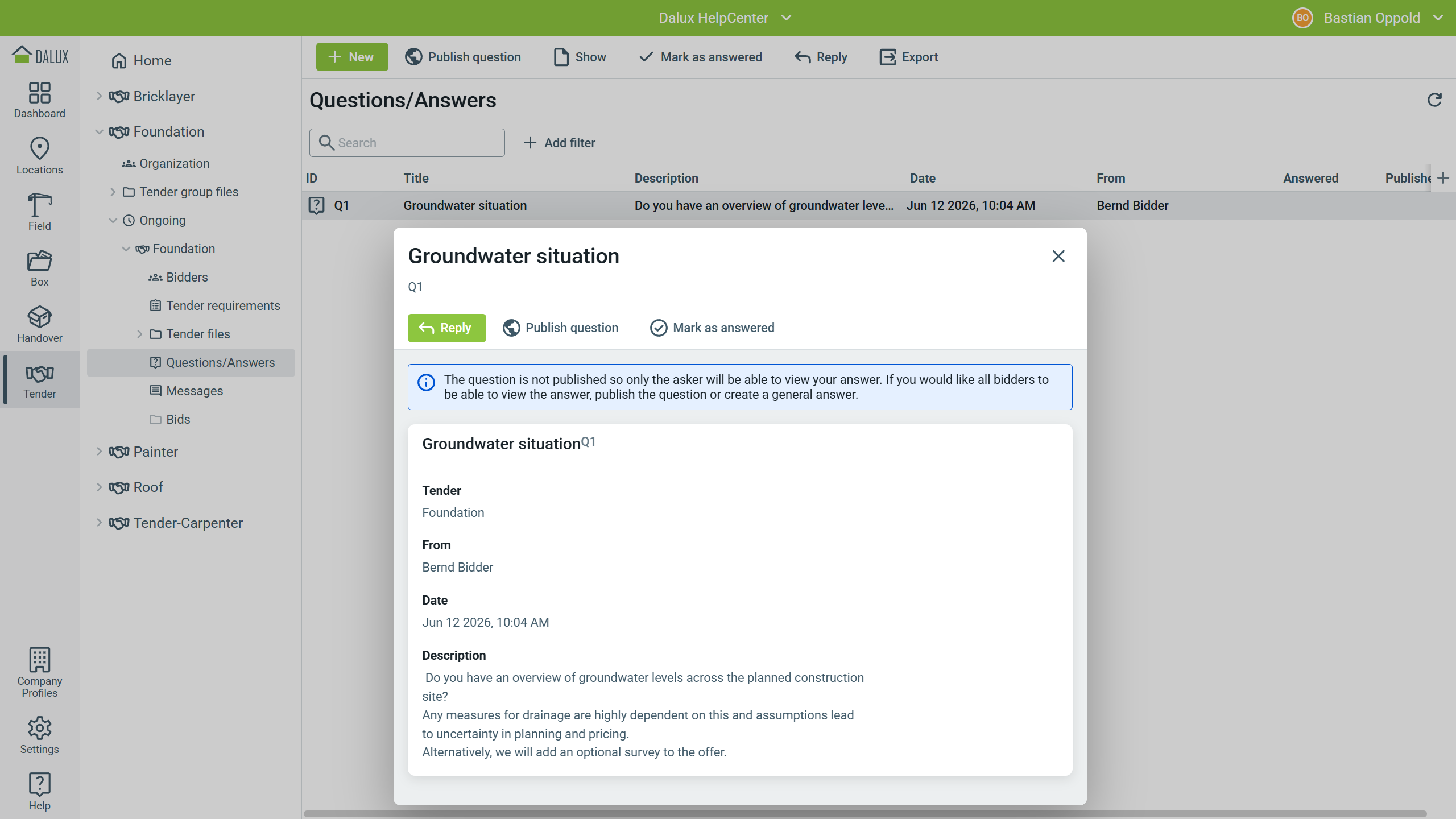1456x819 pixels.
Task: Open Organization in tree
Action: [x=166, y=163]
